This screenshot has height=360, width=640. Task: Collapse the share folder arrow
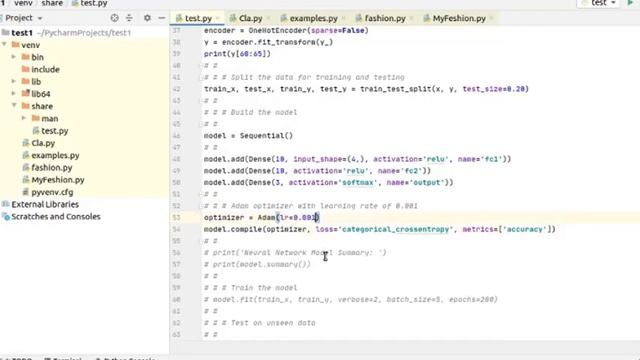click(14, 105)
